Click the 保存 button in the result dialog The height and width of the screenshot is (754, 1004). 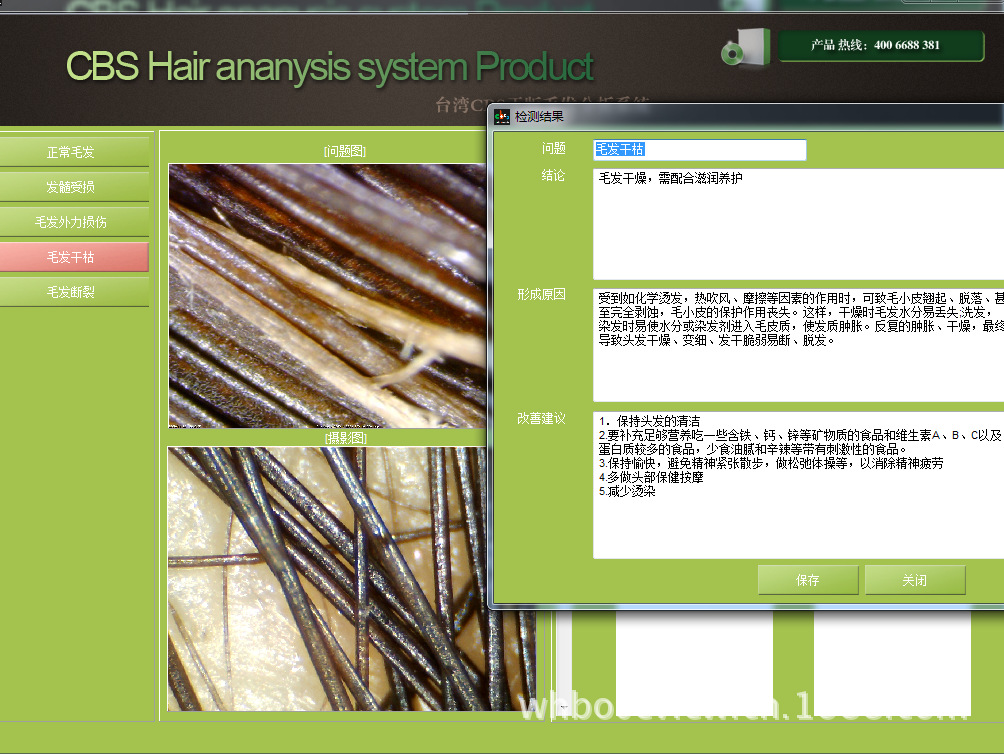click(x=807, y=580)
